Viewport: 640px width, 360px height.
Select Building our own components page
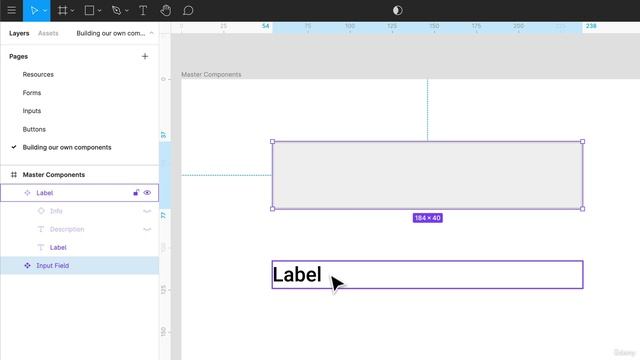(67, 147)
